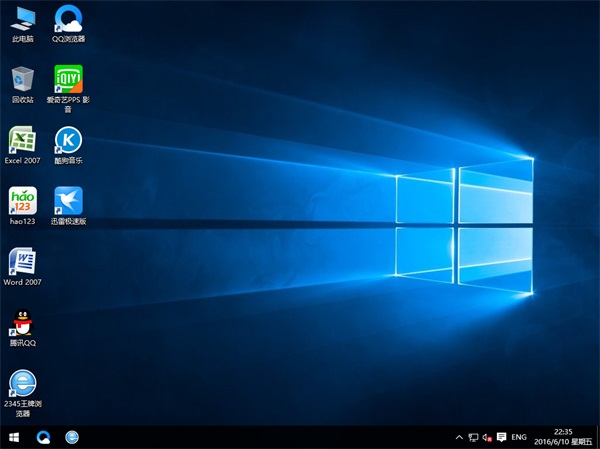Open the muted volume control
This screenshot has height=449, width=600.
pos(488,437)
